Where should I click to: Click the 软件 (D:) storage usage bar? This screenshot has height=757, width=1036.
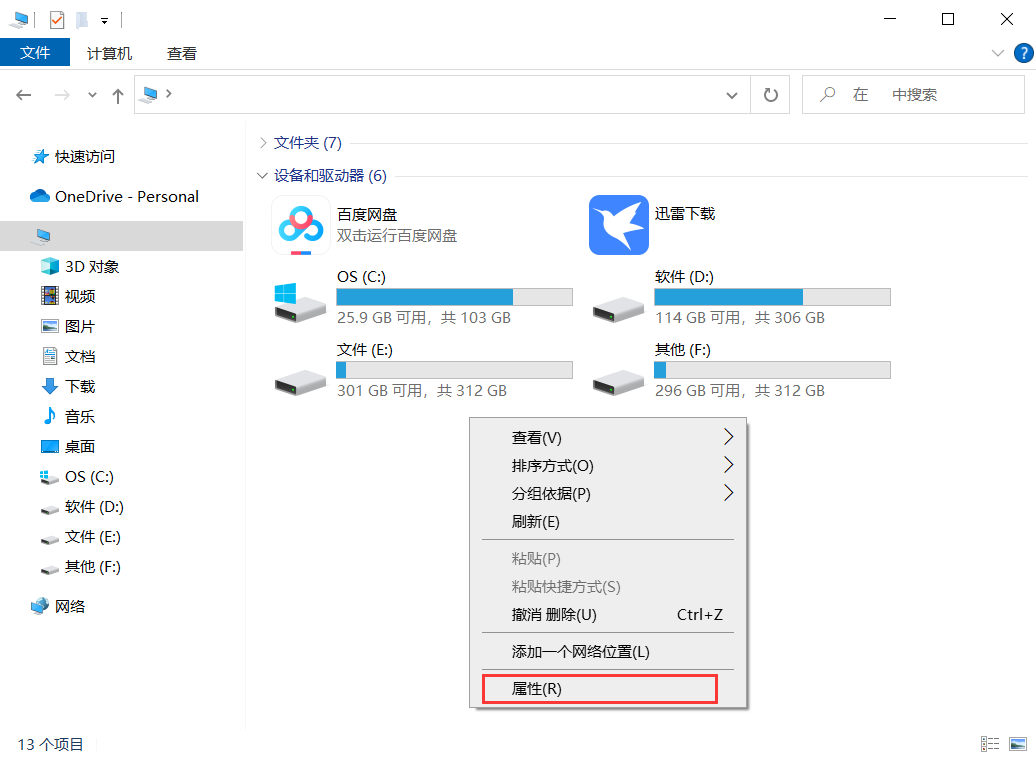click(x=772, y=297)
